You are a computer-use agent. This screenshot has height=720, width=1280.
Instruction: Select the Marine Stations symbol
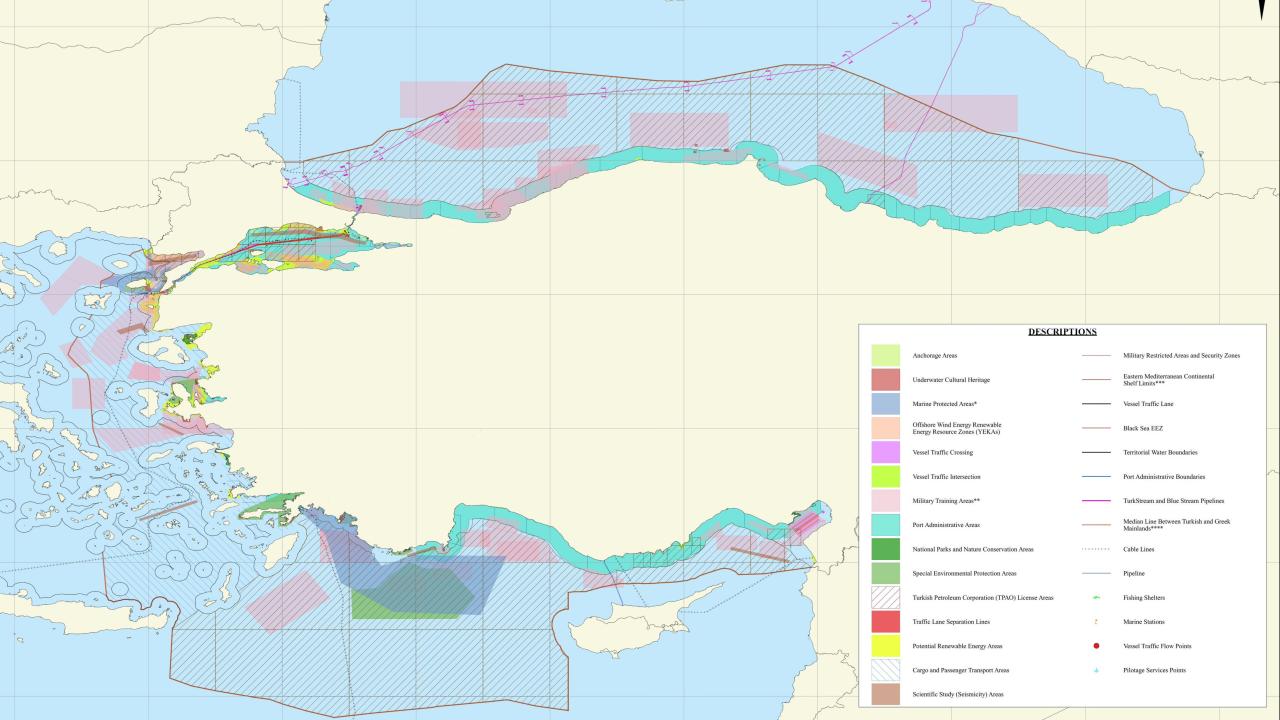(1095, 621)
